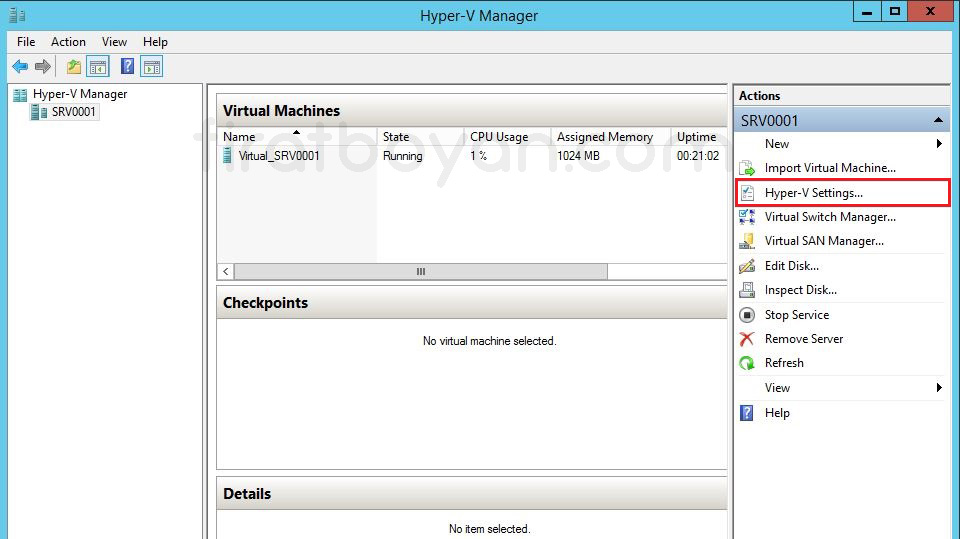Open the Action menu
Screen dimensions: 960x539
point(68,42)
